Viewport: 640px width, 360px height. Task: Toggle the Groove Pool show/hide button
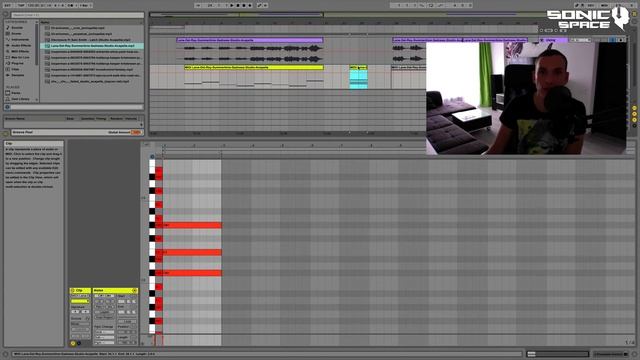(x=5, y=133)
